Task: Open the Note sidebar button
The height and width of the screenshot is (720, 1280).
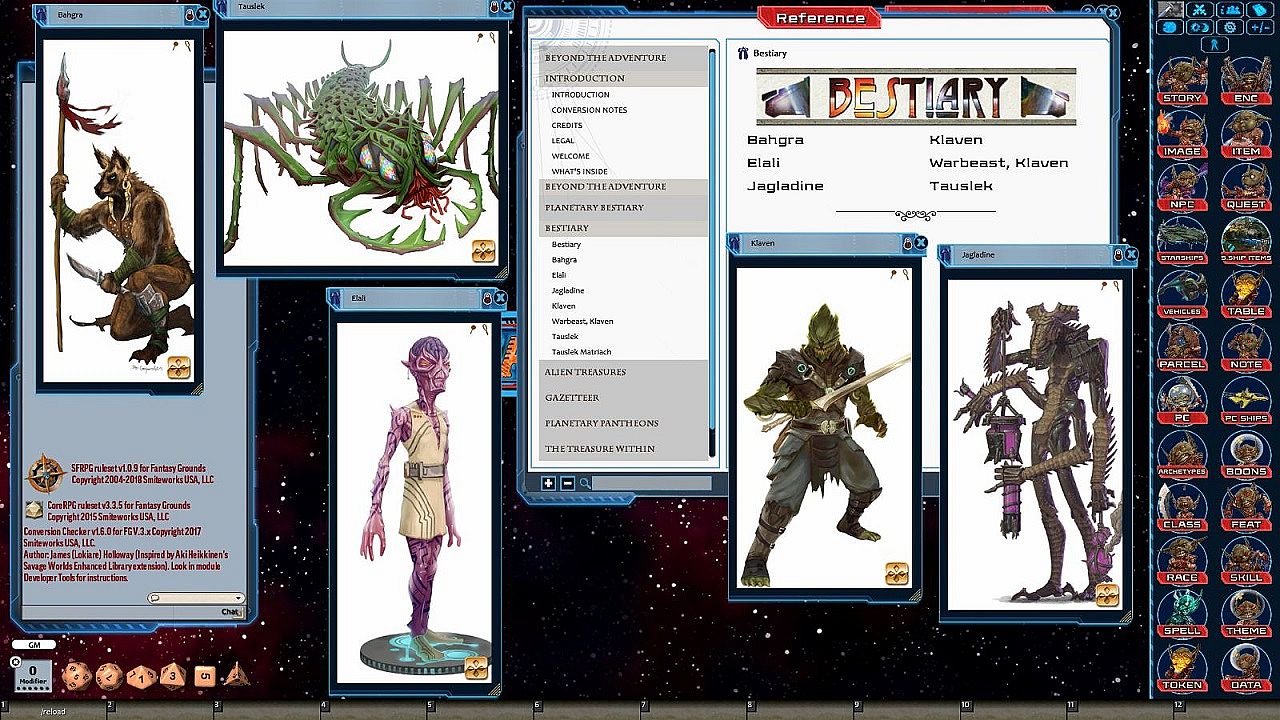Action: point(1246,347)
